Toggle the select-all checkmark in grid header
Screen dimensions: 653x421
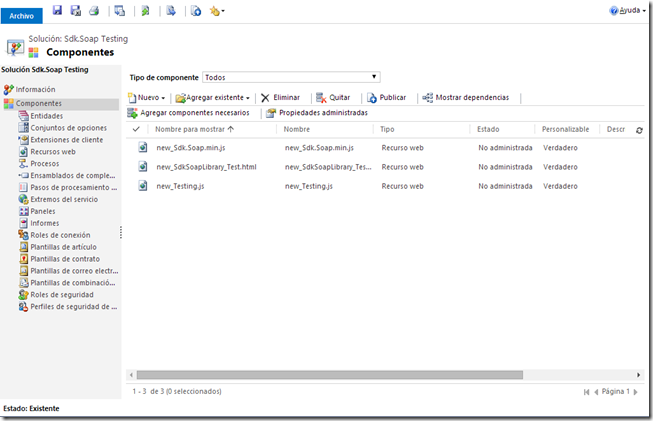tap(137, 130)
